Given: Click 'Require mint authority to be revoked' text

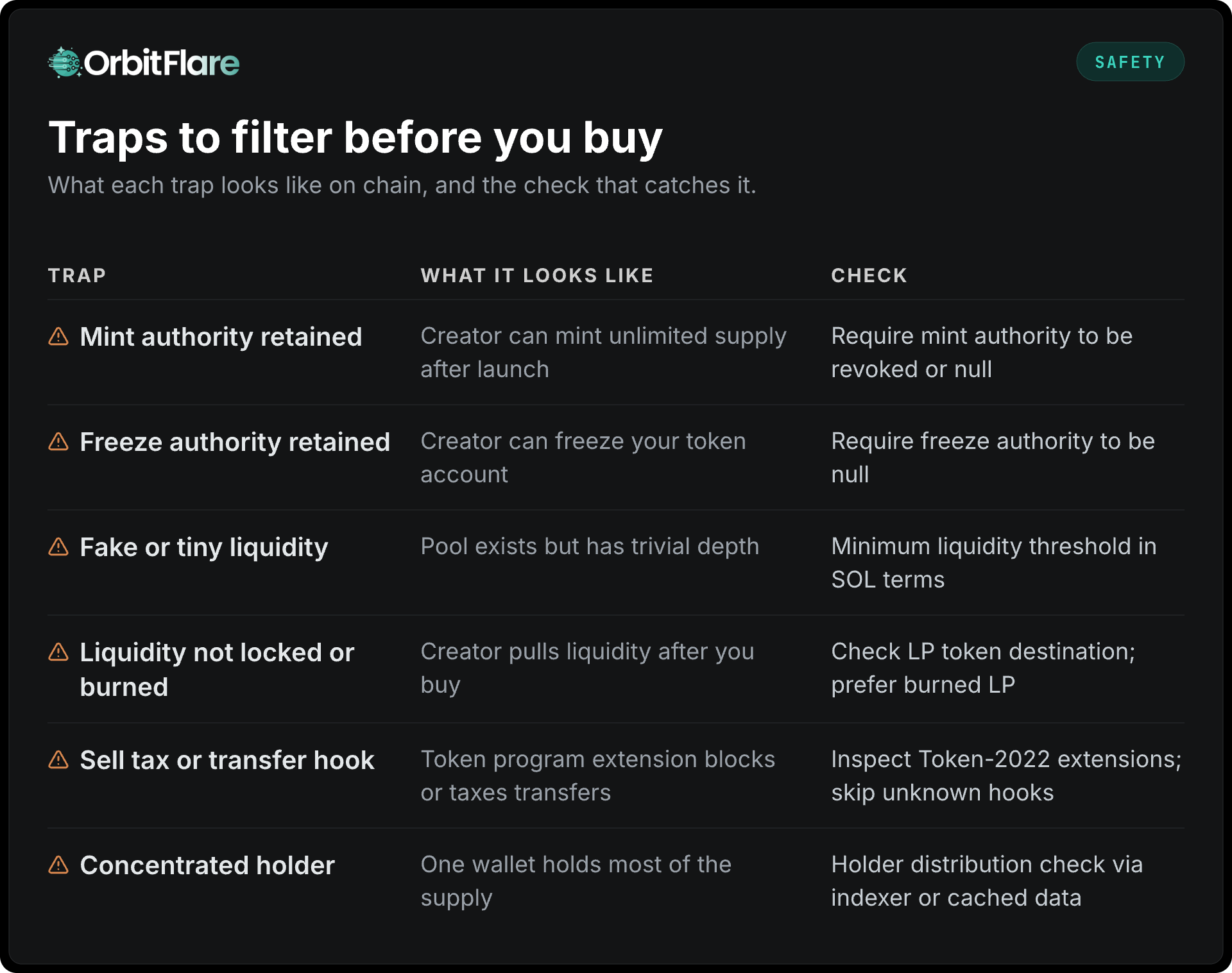Looking at the screenshot, I should (982, 352).
